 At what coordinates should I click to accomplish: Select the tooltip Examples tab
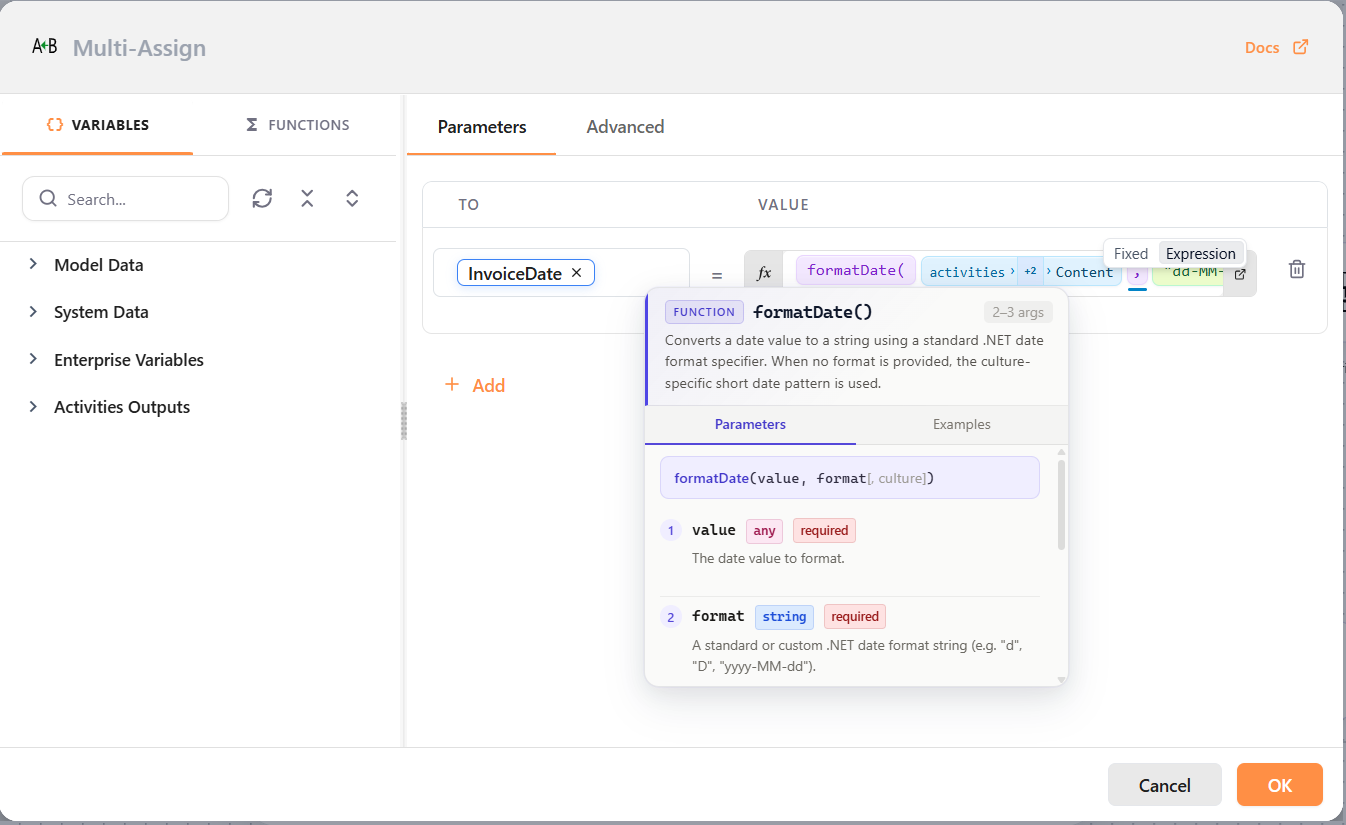point(962,425)
